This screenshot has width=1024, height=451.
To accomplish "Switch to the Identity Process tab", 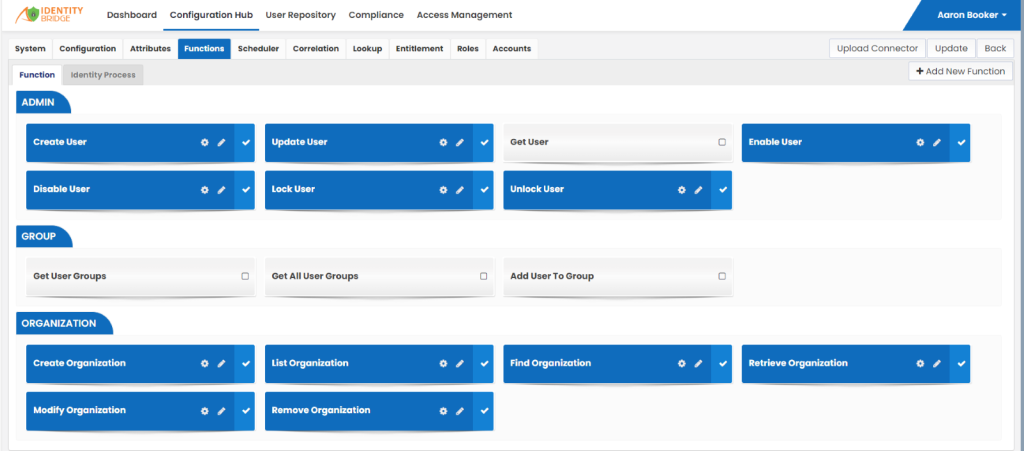I will (103, 75).
